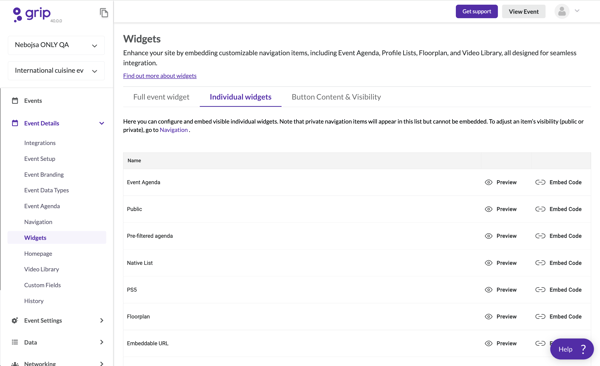Open Event Setup in the sidebar
Image resolution: width=600 pixels, height=366 pixels.
point(39,158)
